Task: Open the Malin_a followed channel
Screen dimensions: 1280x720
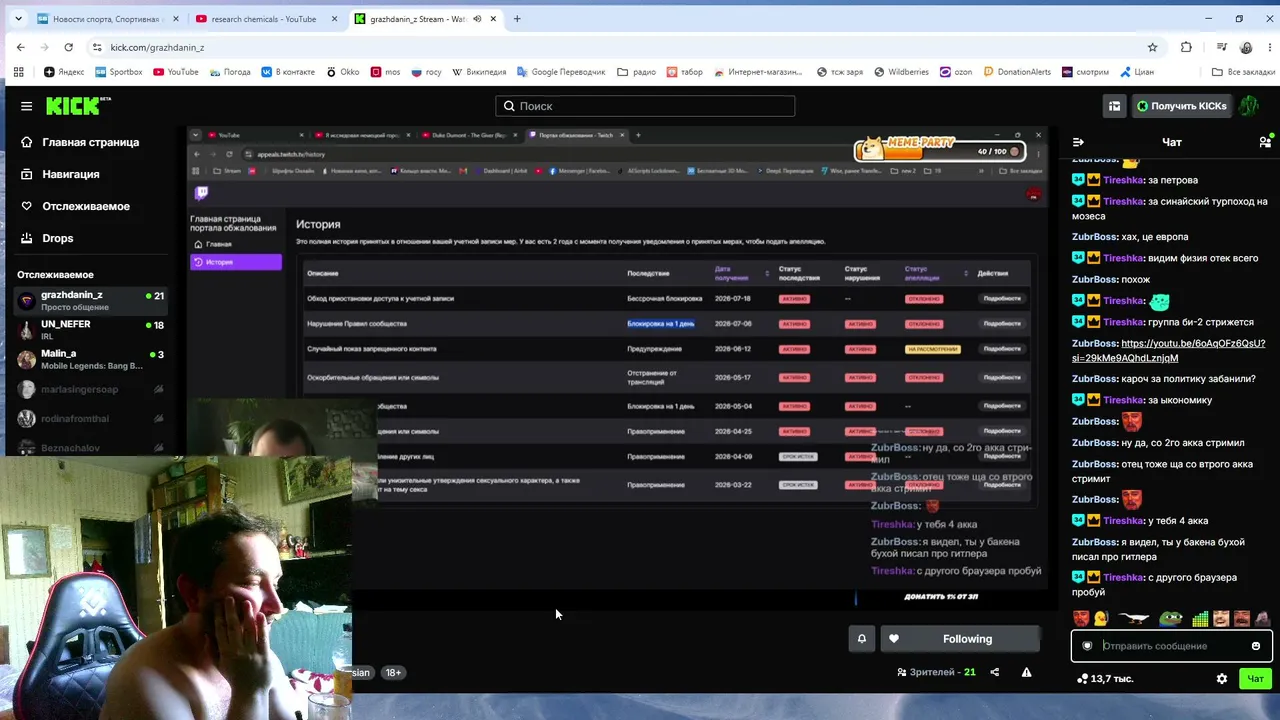Action: coord(90,359)
